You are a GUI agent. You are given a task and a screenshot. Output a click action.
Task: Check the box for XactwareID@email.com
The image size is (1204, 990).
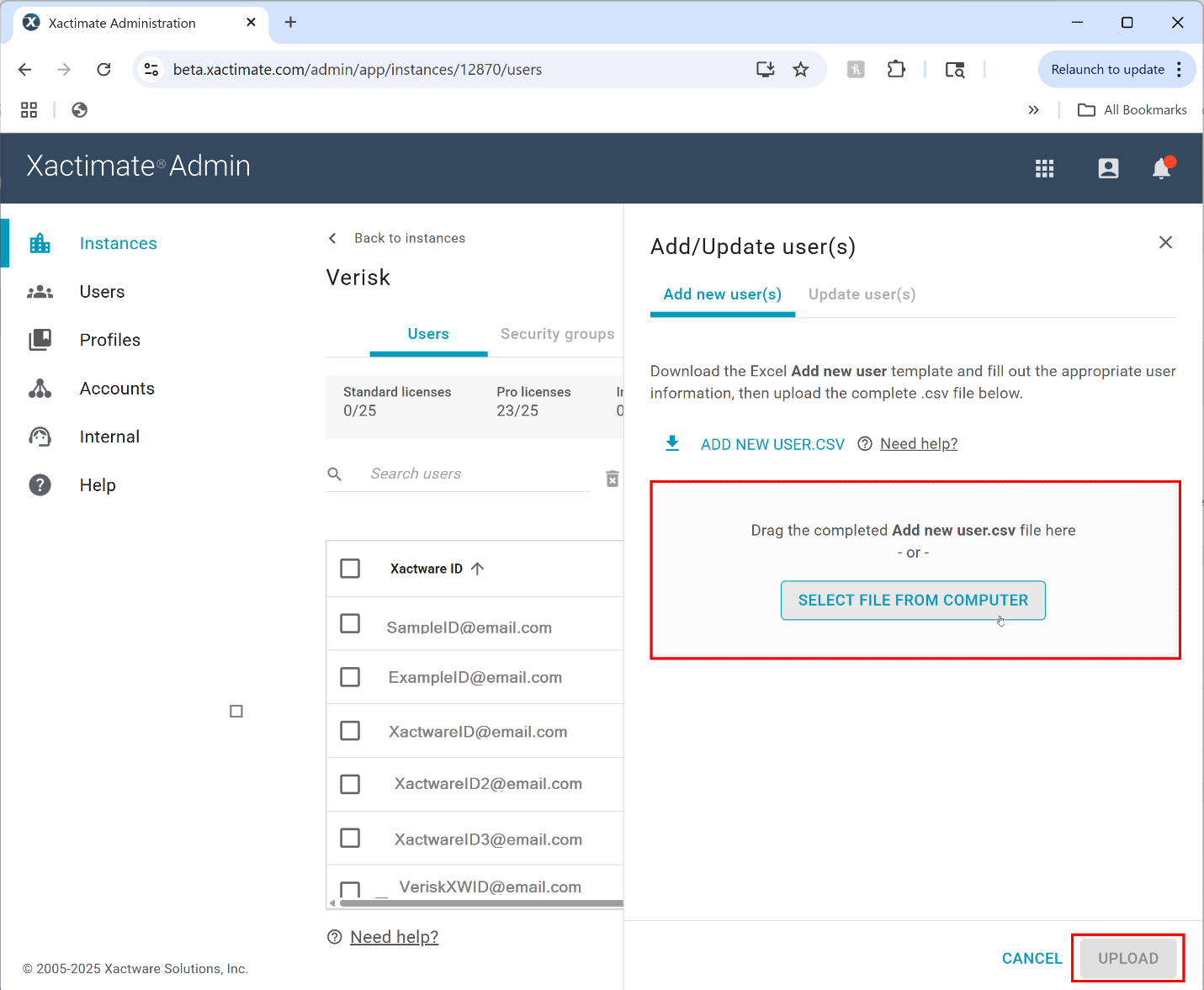pyautogui.click(x=350, y=730)
